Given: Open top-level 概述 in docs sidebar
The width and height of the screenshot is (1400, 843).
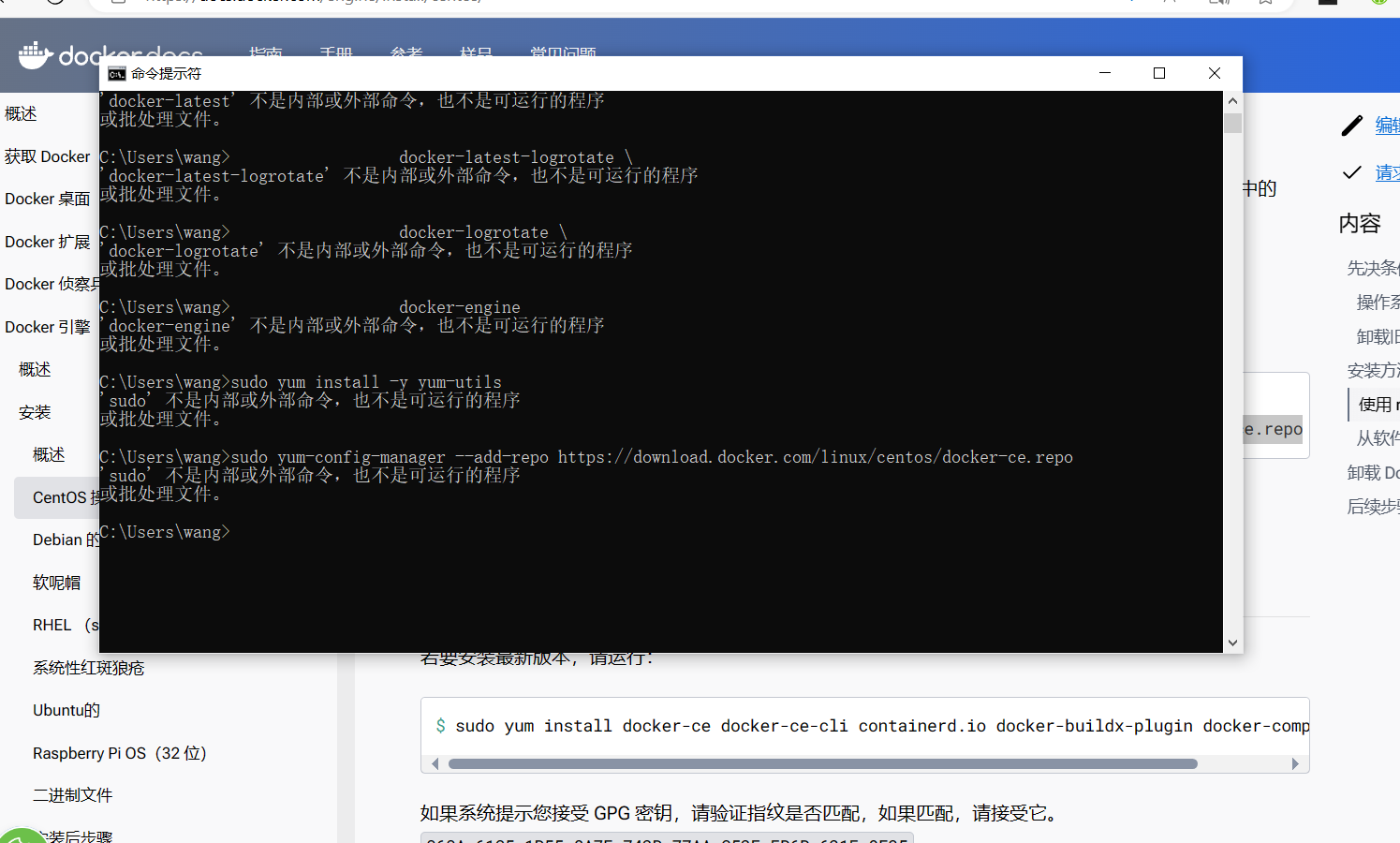Looking at the screenshot, I should tap(21, 113).
